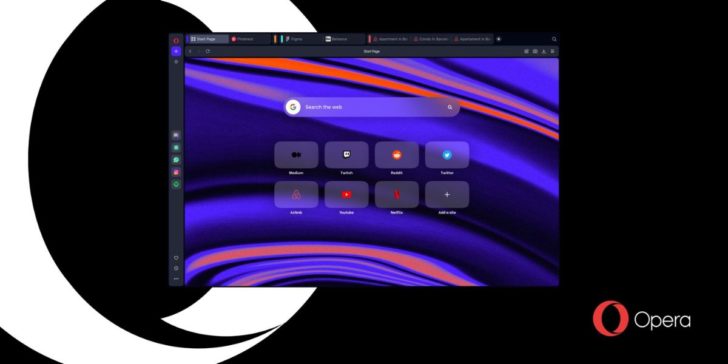Open the Easy Setup menu icon

pyautogui.click(x=552, y=52)
